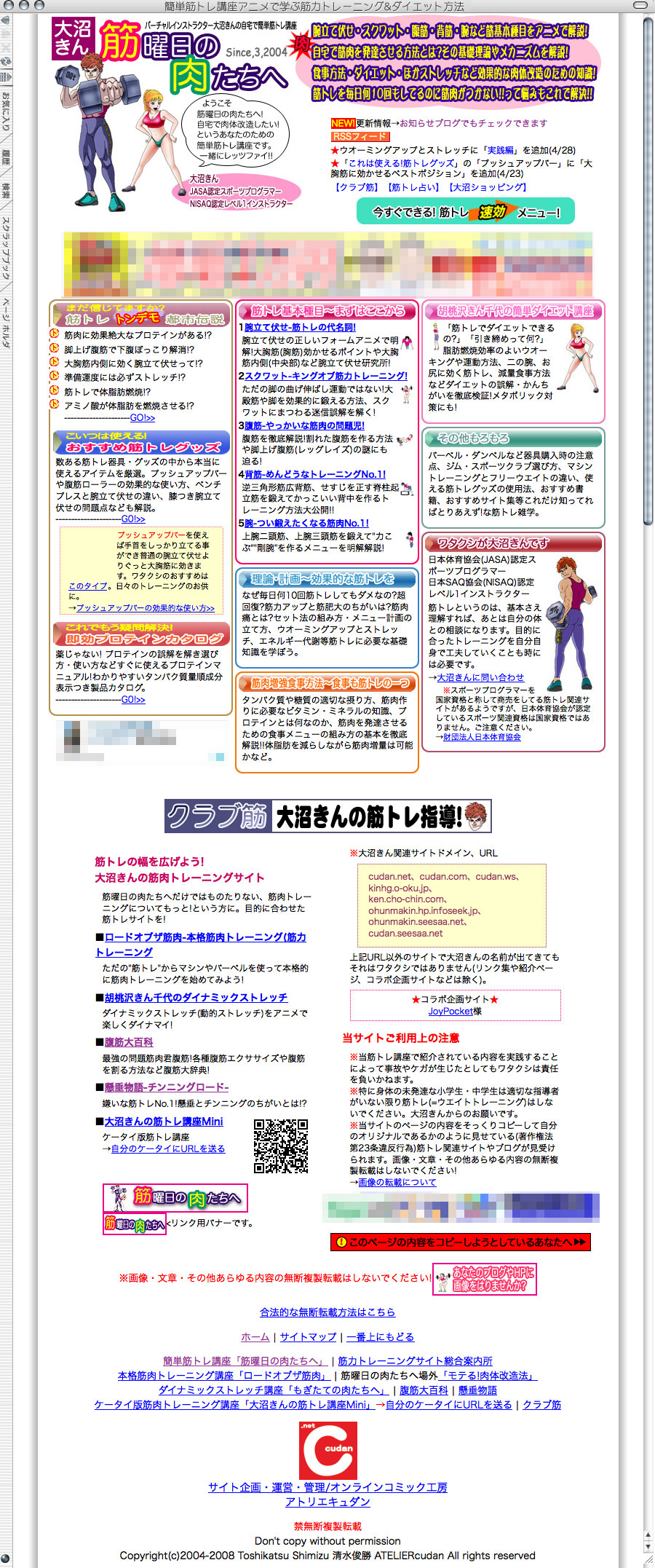Open the スクワット-キングオブ筋力トレーニング! link
The height and width of the screenshot is (1568, 655).
click(326, 376)
